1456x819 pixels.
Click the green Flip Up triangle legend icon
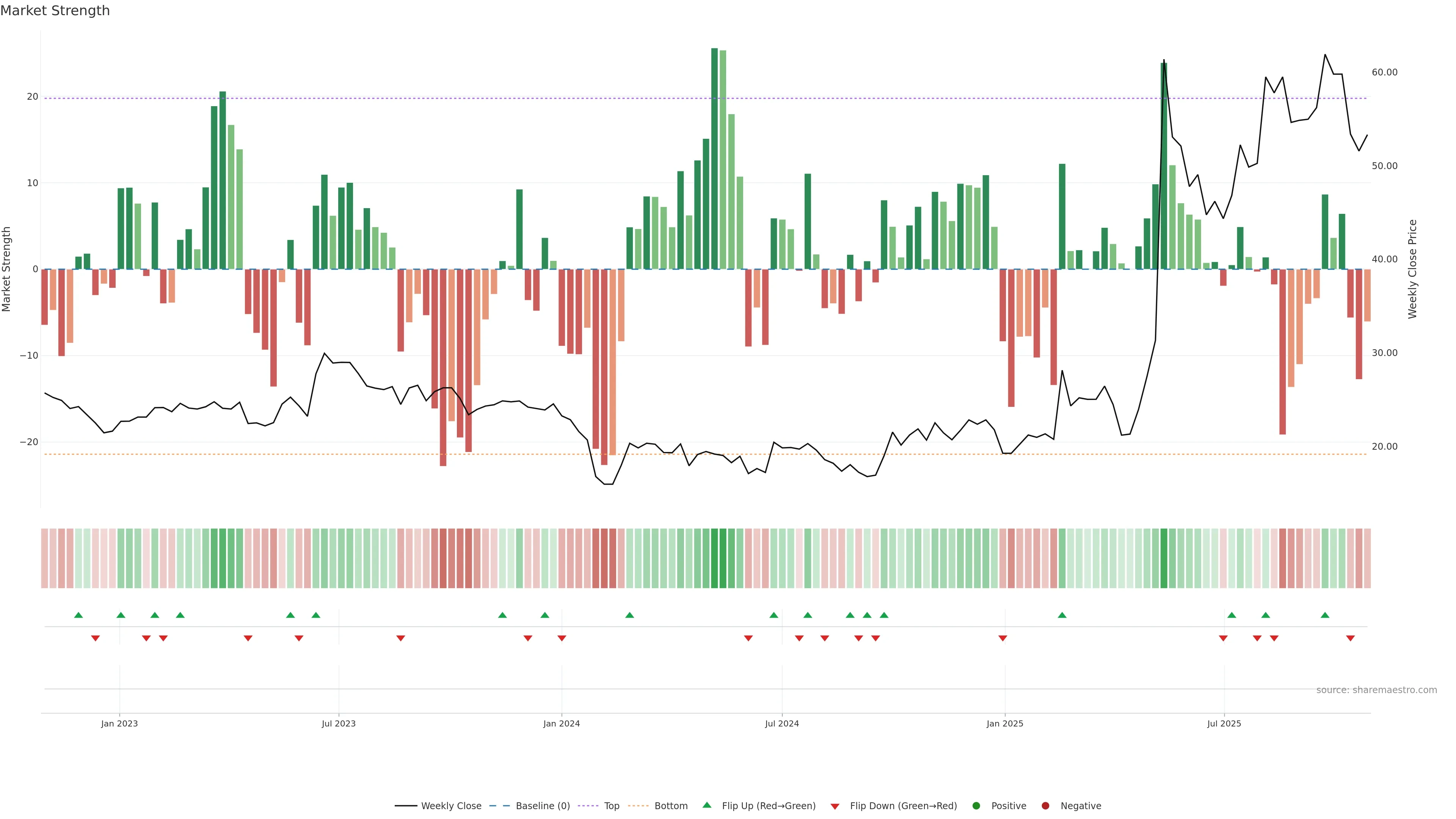706,805
